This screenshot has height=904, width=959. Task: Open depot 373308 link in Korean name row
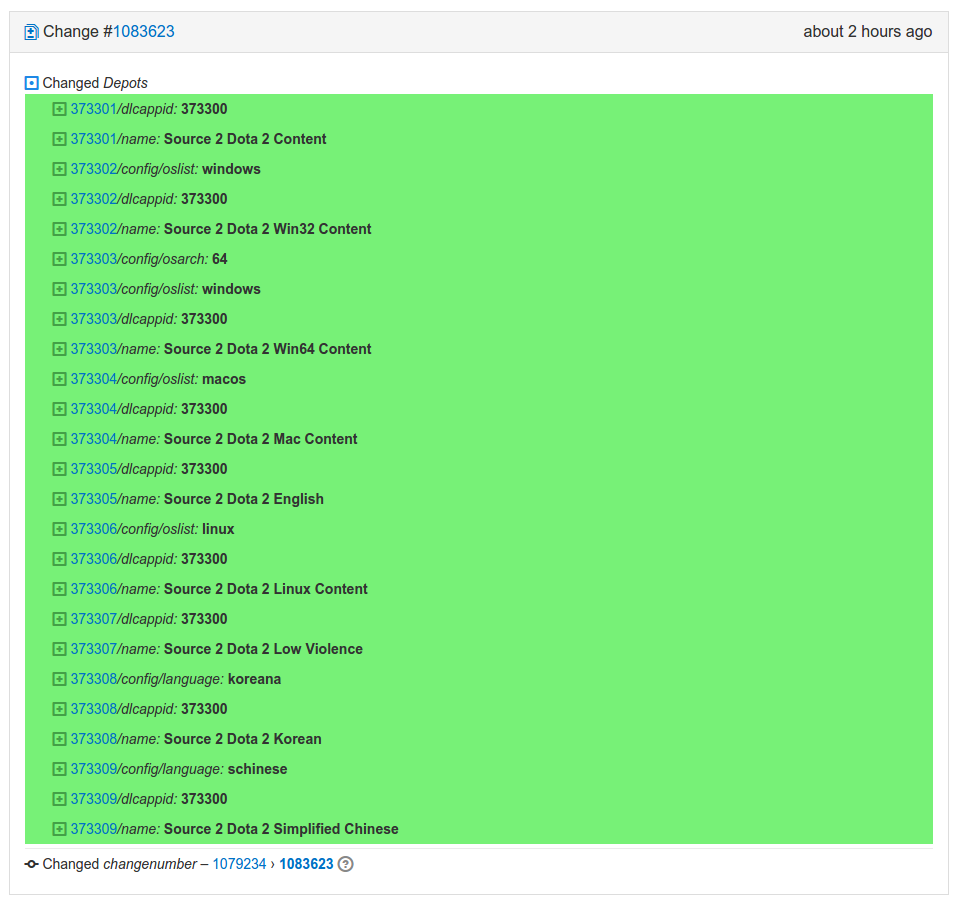[x=94, y=739]
